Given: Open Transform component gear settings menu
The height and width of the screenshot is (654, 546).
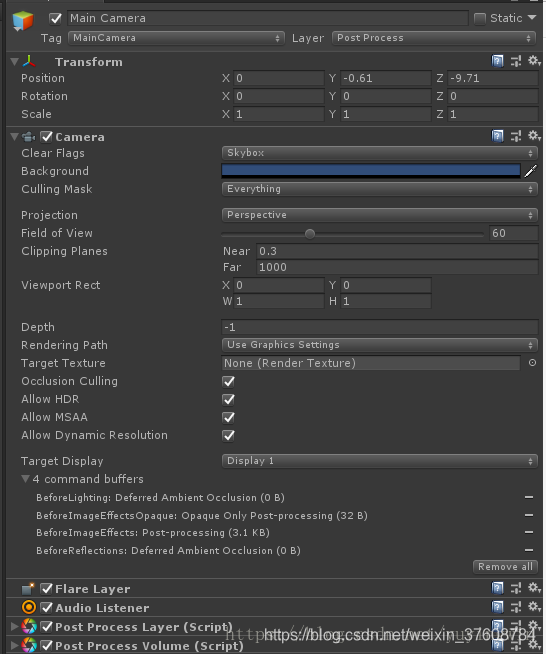Looking at the screenshot, I should point(534,61).
